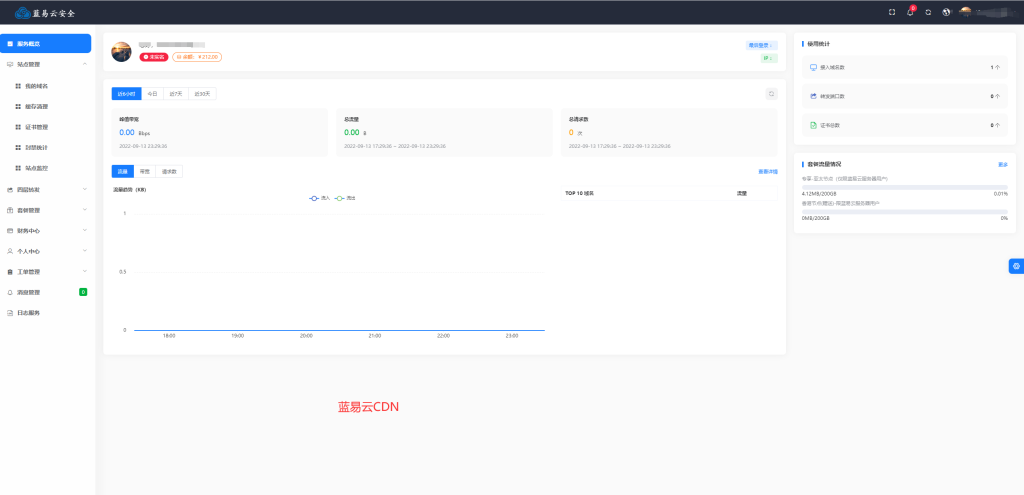Click the user avatar in profile card
The image size is (1024, 495).
tap(121, 52)
